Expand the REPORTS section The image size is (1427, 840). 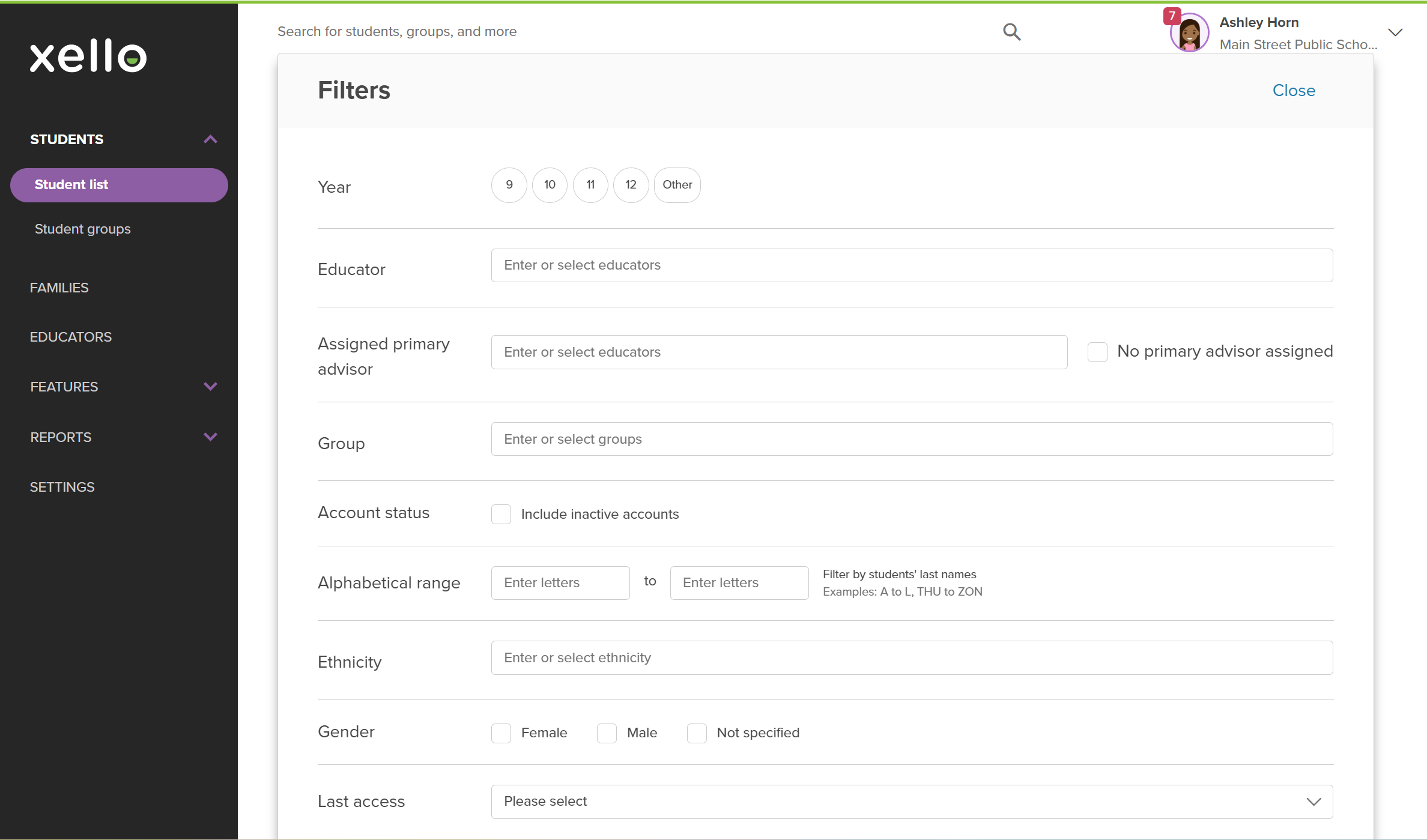click(210, 437)
